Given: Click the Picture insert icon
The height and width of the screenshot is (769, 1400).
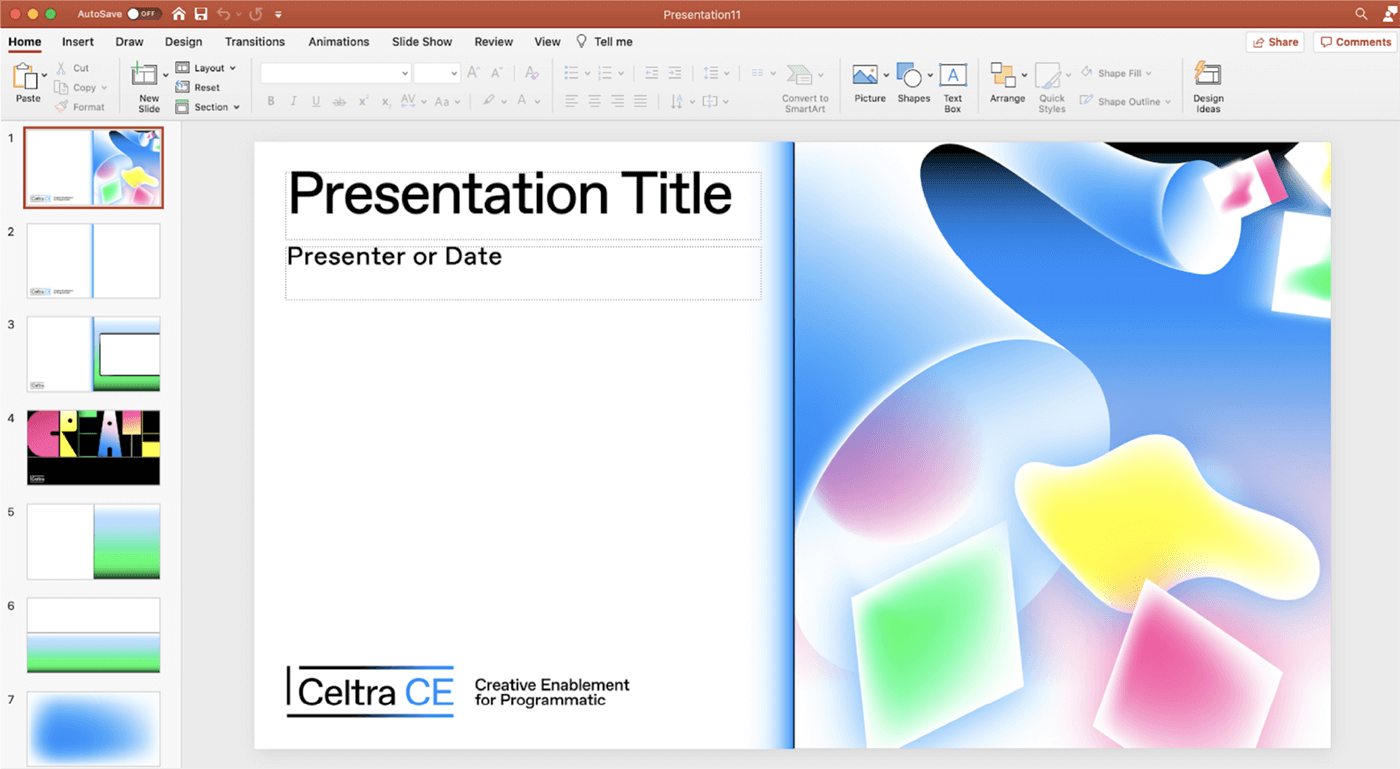Looking at the screenshot, I should (x=865, y=76).
